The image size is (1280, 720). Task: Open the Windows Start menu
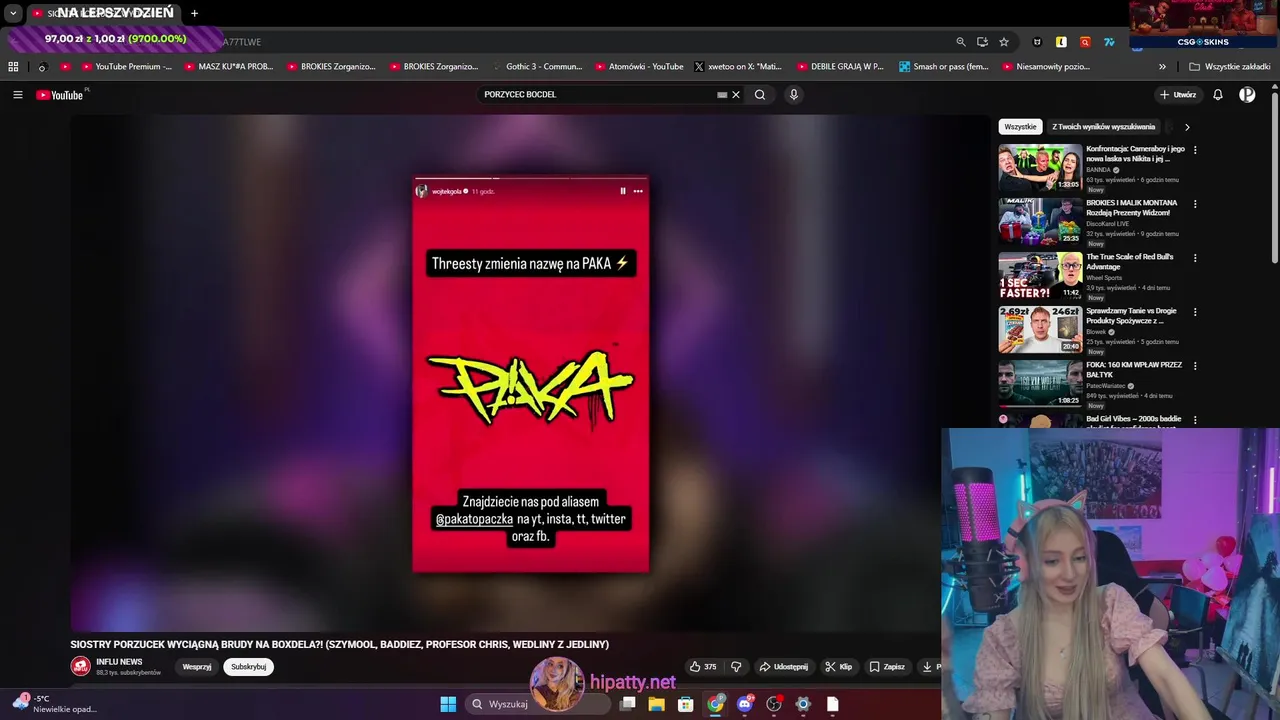coord(448,704)
